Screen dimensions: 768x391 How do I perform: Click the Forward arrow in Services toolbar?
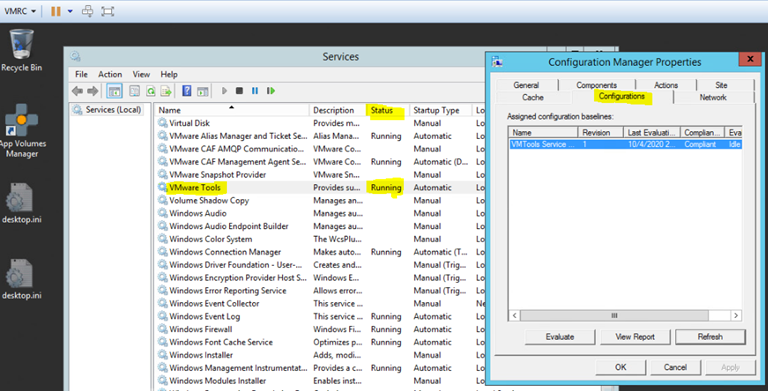tap(93, 91)
